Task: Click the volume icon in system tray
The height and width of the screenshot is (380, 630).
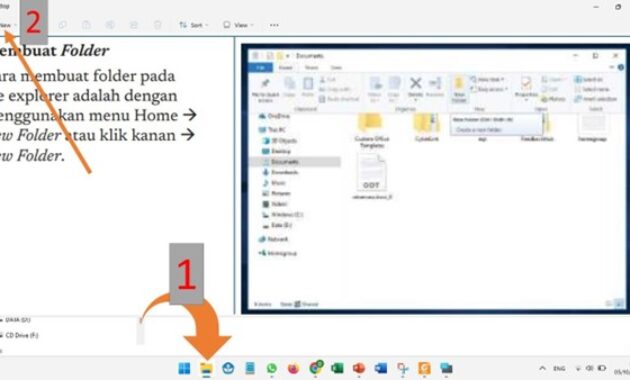Action: coord(589,368)
